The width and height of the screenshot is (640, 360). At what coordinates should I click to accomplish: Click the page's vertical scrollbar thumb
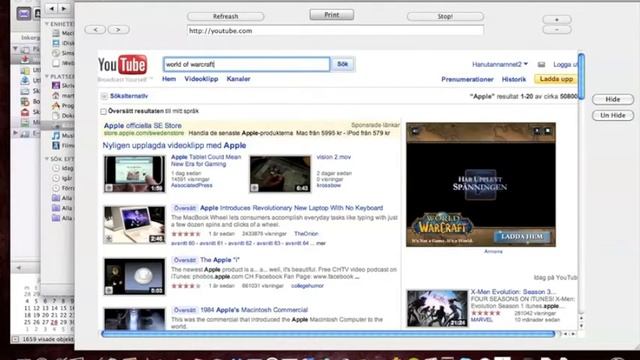pos(581,76)
